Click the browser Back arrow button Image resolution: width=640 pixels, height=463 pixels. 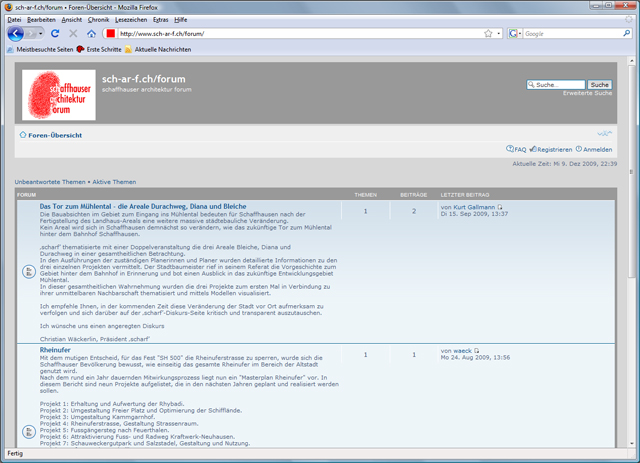pyautogui.click(x=16, y=33)
